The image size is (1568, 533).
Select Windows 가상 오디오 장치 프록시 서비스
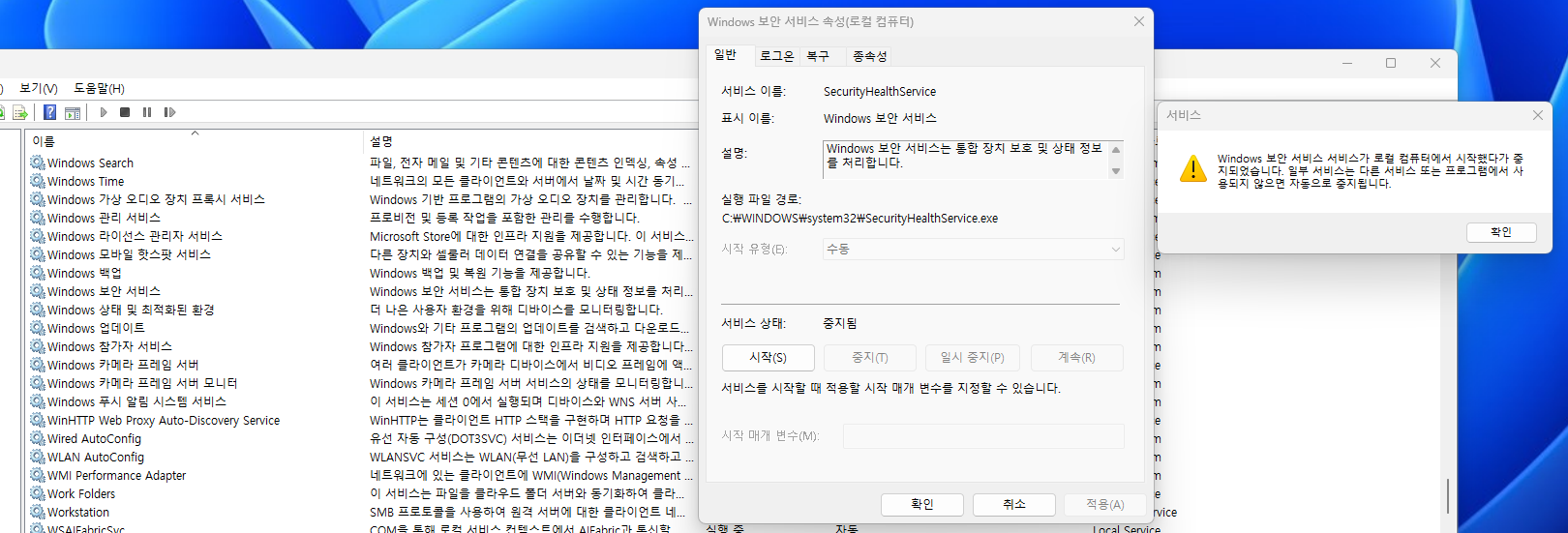pos(156,199)
